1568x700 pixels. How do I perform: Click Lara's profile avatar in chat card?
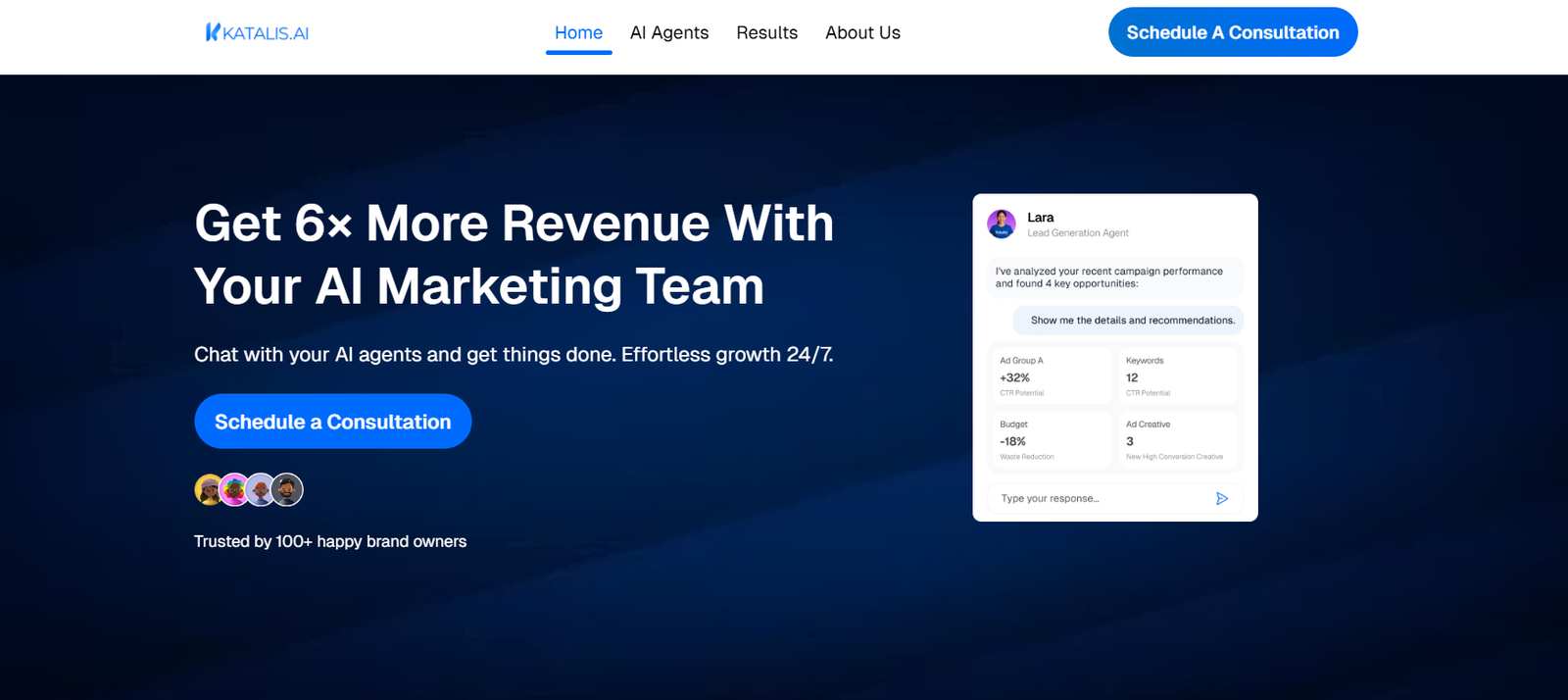1001,225
